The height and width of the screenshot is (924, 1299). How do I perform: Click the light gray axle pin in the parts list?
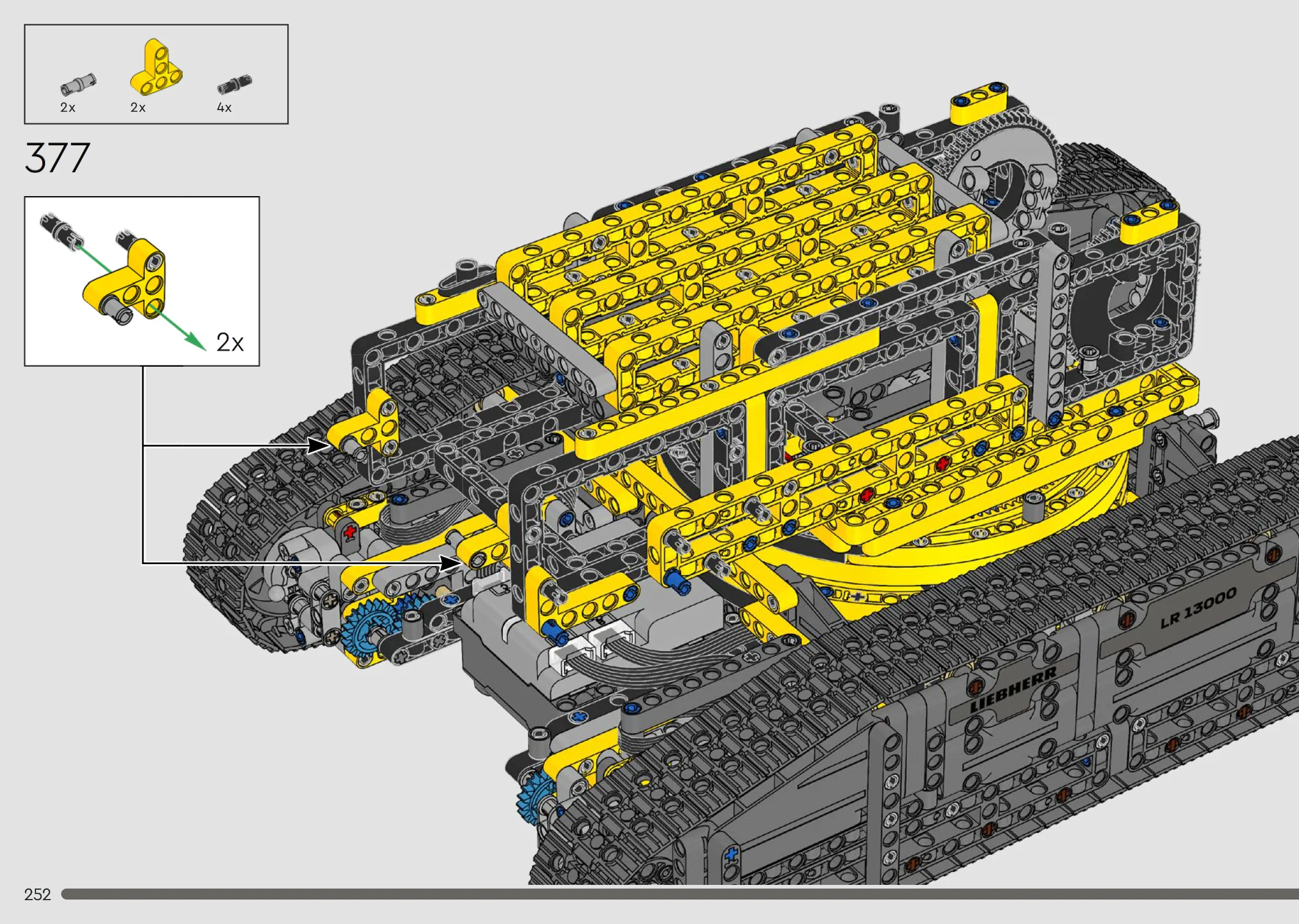78,84
